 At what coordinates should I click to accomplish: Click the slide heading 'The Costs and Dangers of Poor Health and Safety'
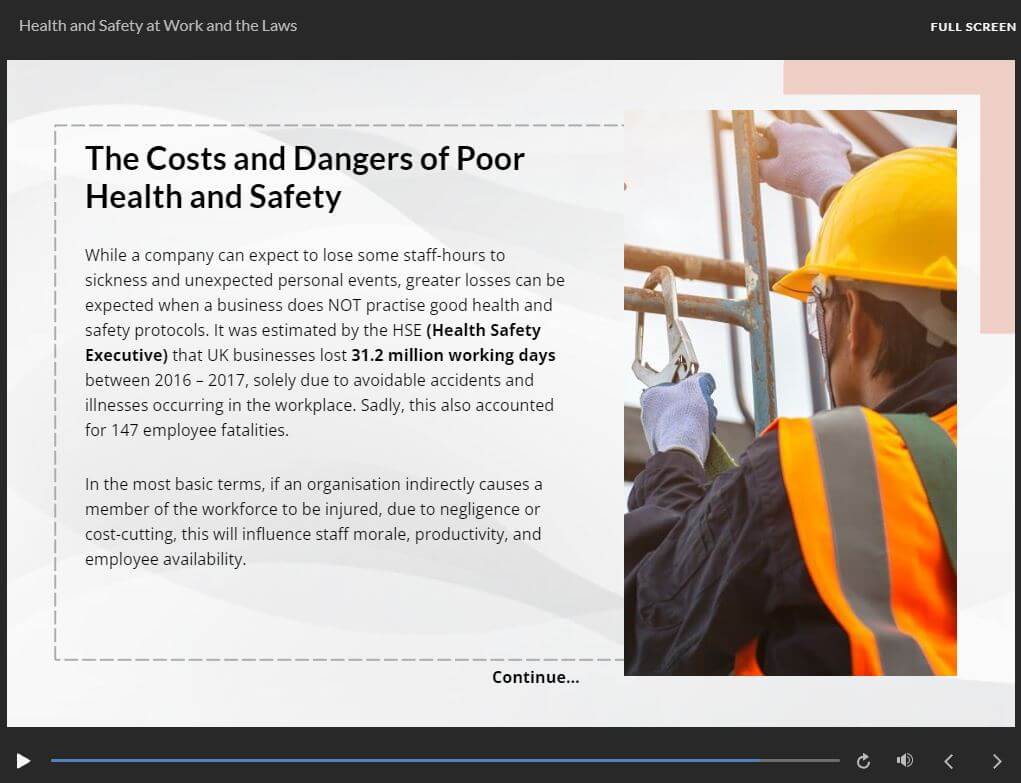coord(305,177)
